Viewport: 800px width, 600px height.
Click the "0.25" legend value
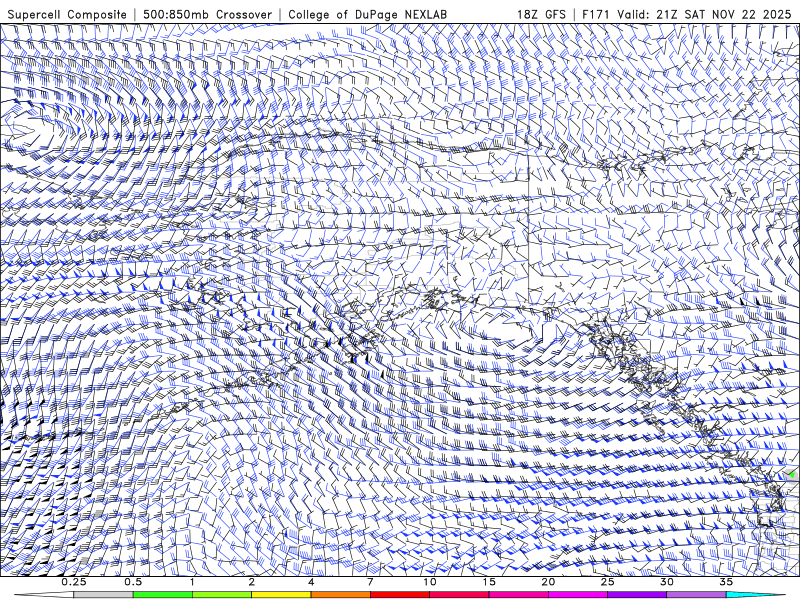(x=74, y=582)
